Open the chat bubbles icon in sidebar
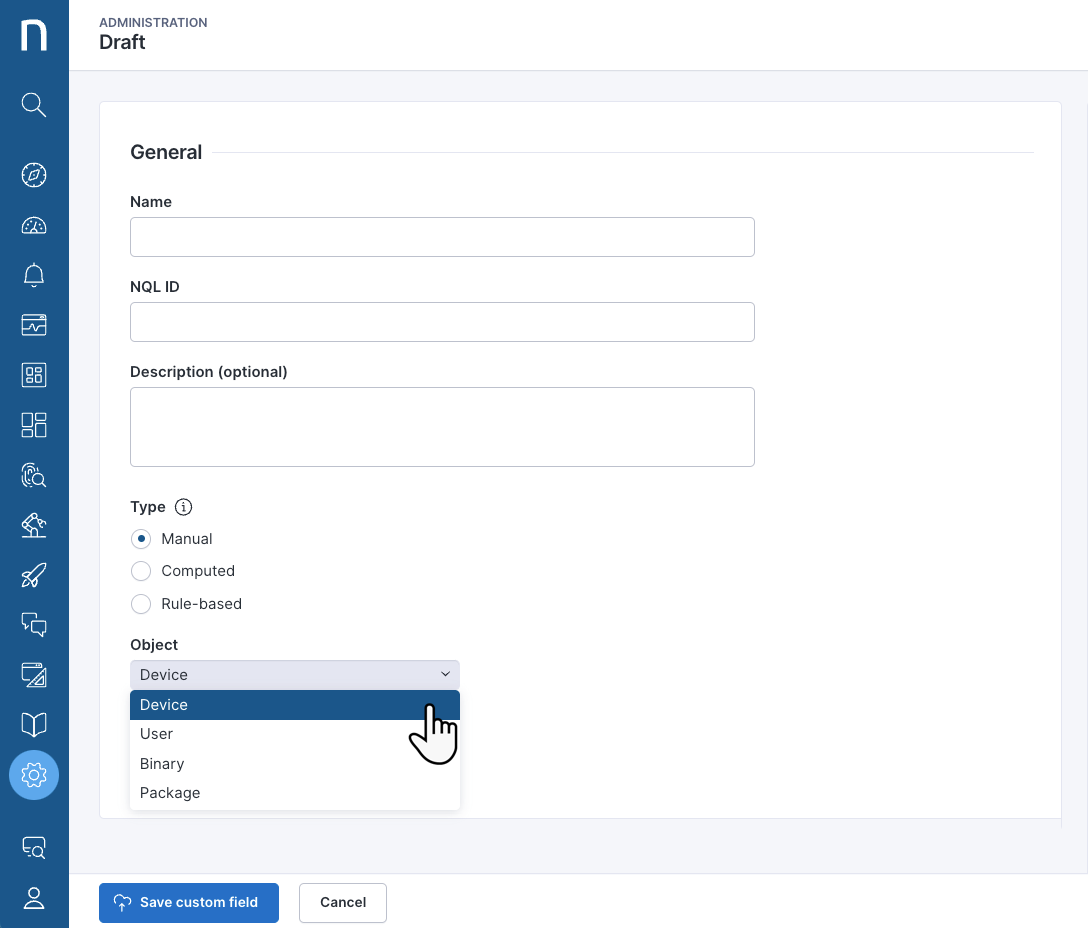 click(34, 625)
